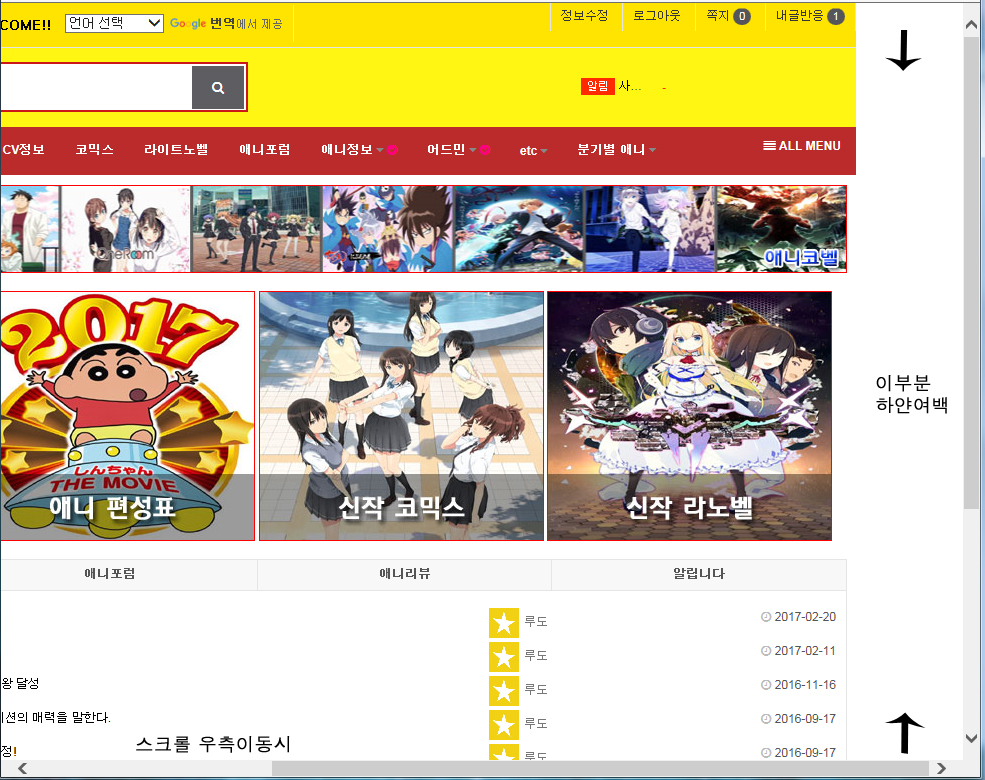The height and width of the screenshot is (780, 985).
Task: Expand the etc dropdown menu
Action: [x=533, y=150]
